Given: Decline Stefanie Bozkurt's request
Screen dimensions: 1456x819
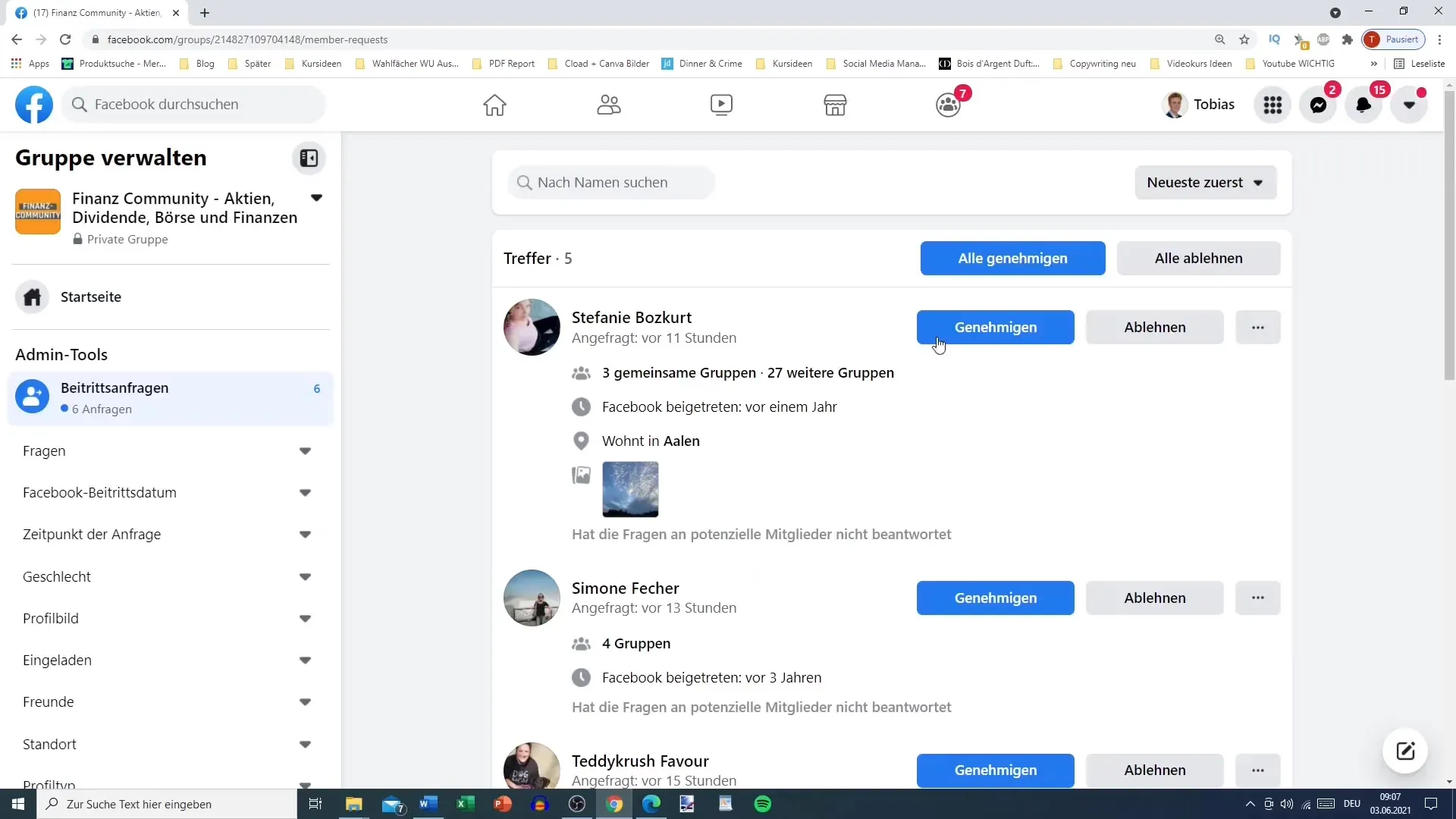Looking at the screenshot, I should [1154, 328].
